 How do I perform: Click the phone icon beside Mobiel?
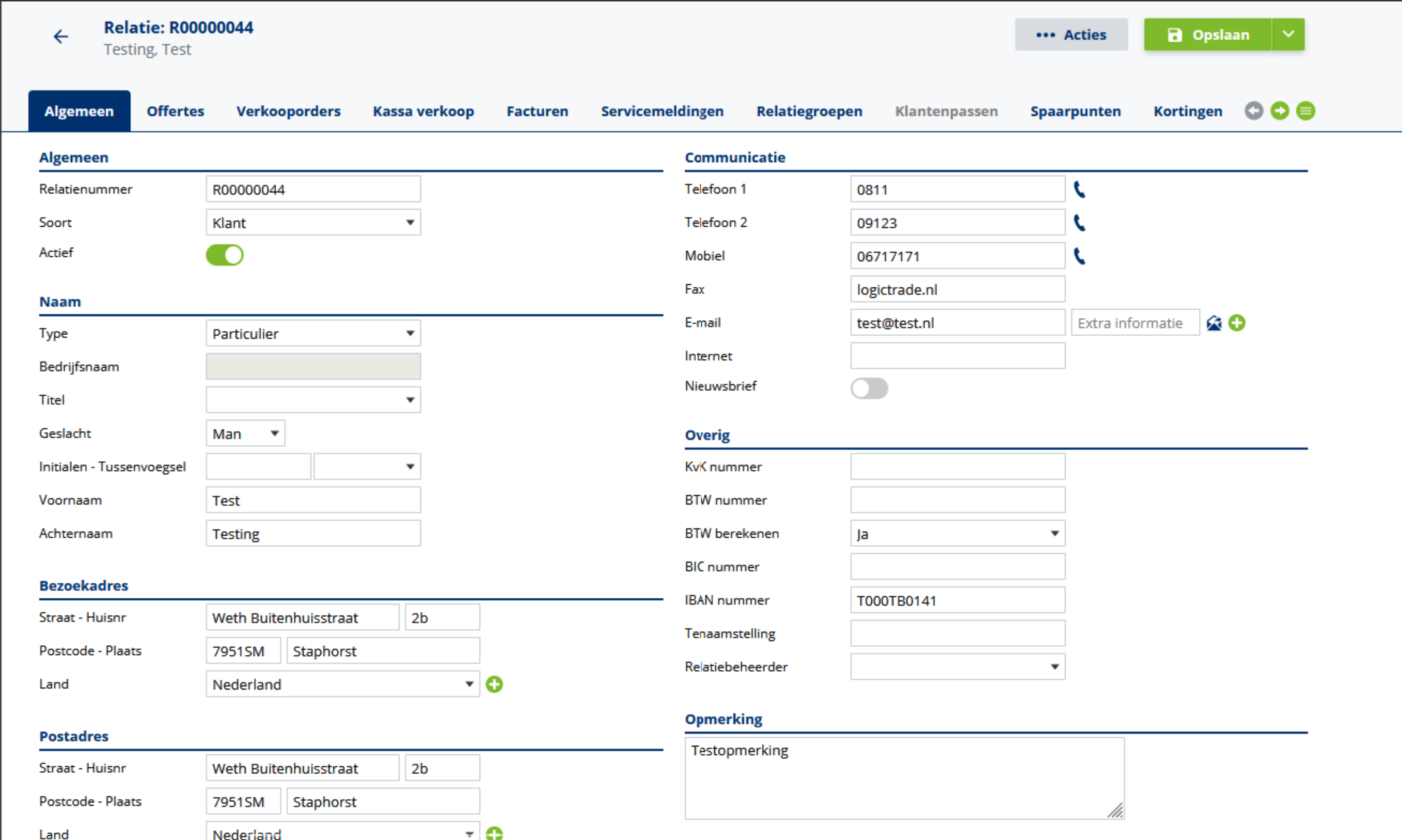(1079, 256)
